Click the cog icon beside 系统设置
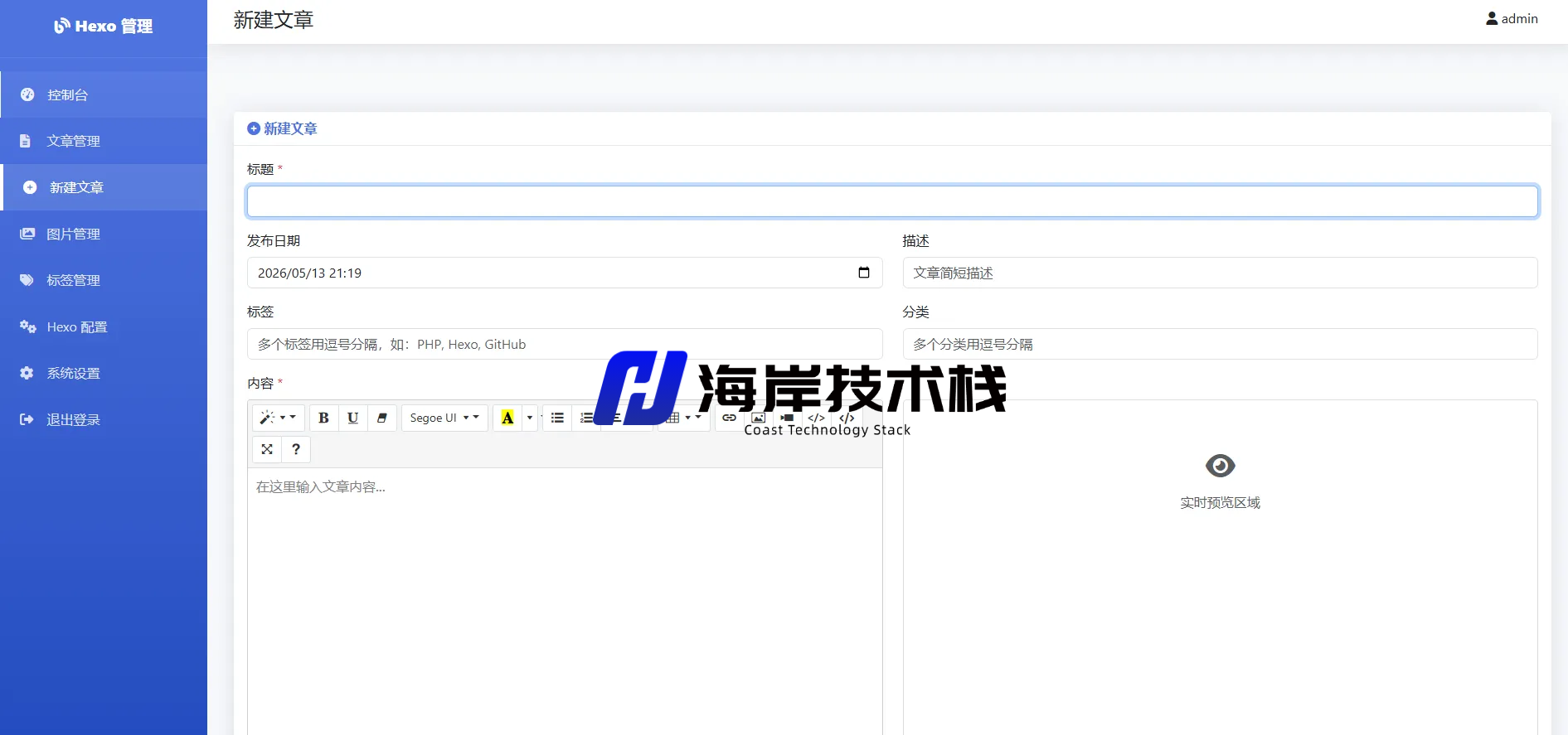This screenshot has height=735, width=1568. click(27, 373)
